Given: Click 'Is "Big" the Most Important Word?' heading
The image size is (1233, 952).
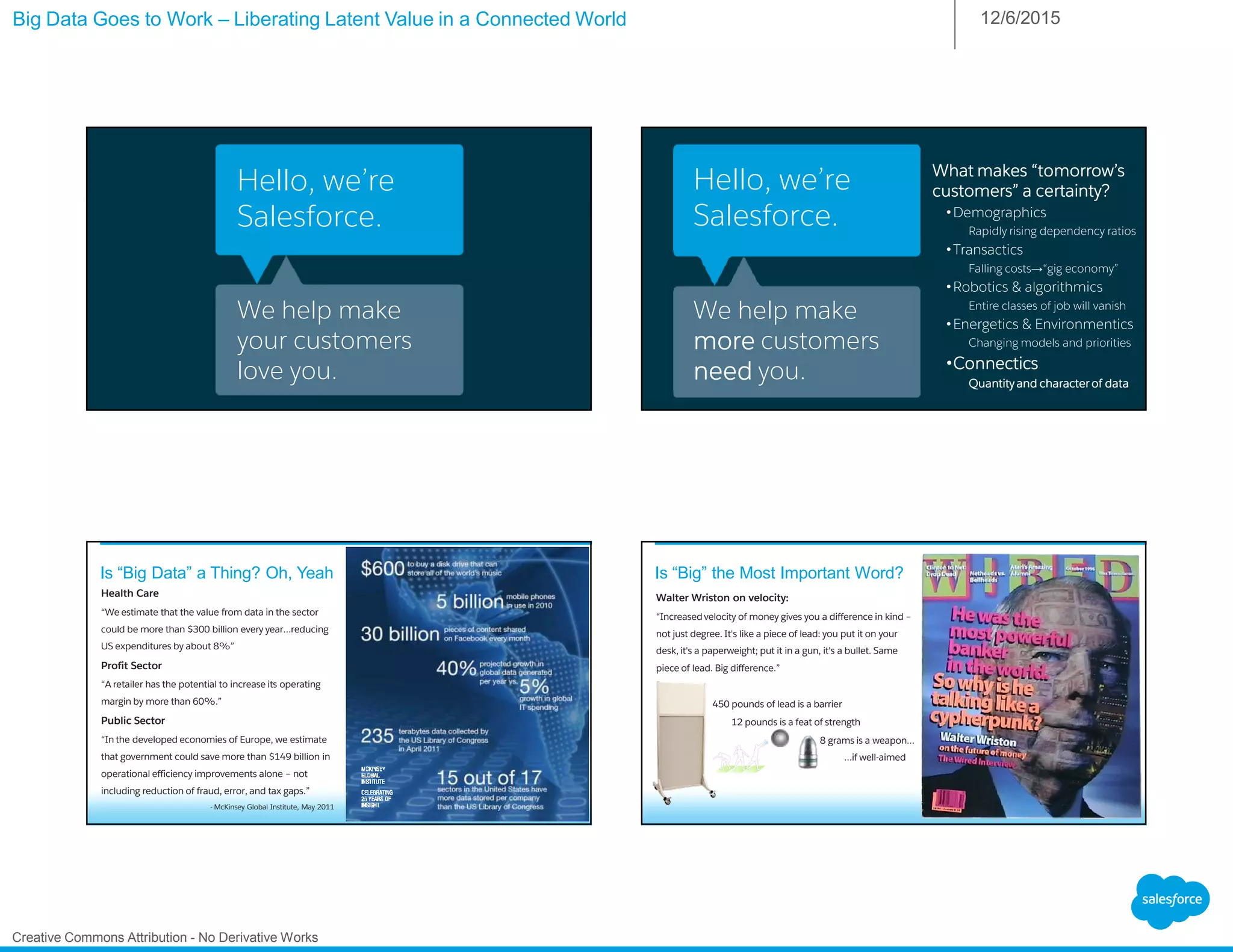Looking at the screenshot, I should point(779,572).
